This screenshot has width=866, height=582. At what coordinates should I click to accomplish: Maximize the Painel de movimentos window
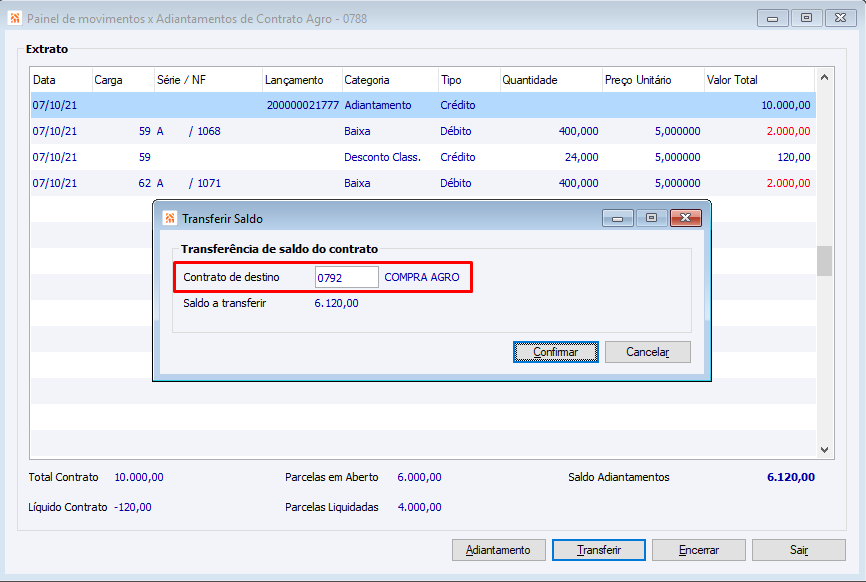(x=806, y=18)
